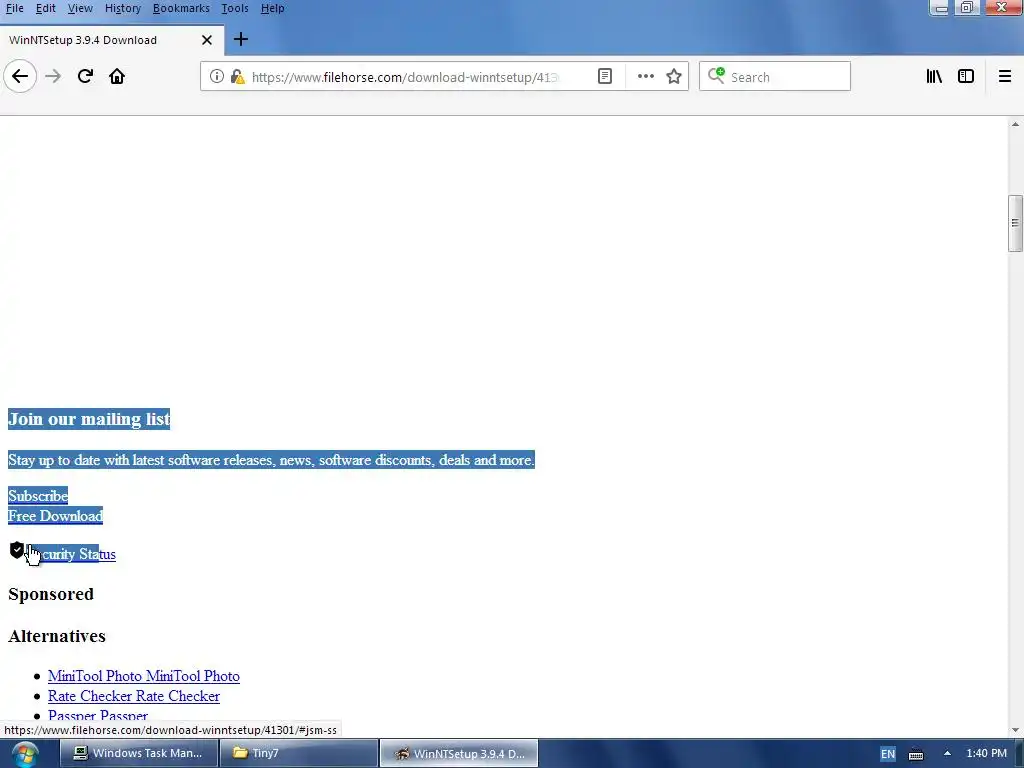Open the Firefox home page

pyautogui.click(x=117, y=76)
